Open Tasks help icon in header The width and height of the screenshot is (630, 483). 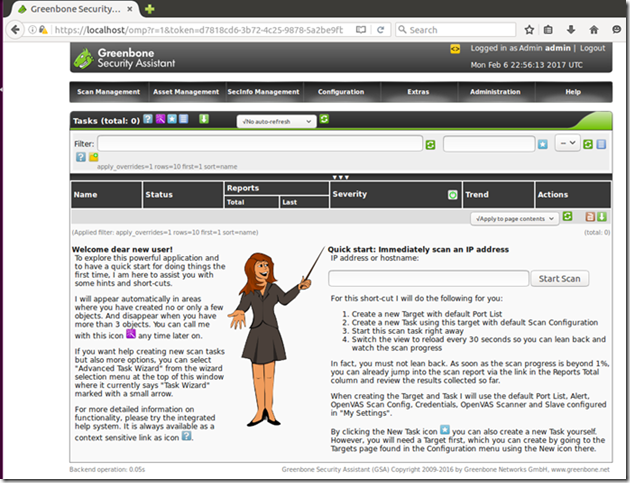[x=148, y=119]
